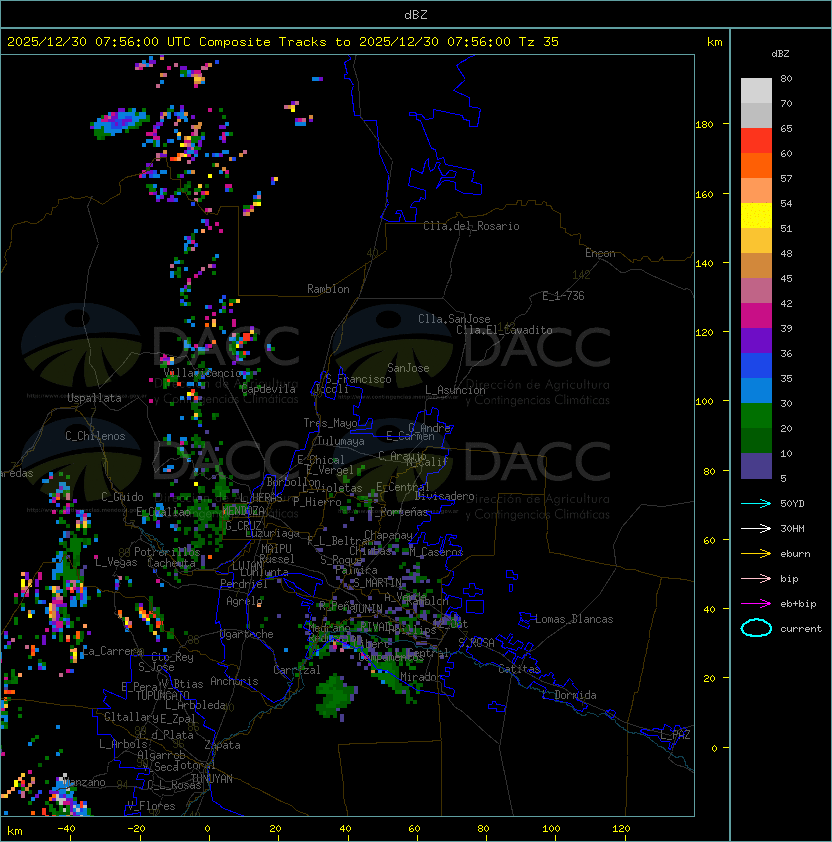Click the yellow eburn arrow icon
This screenshot has height=842, width=832.
pyautogui.click(x=756, y=554)
